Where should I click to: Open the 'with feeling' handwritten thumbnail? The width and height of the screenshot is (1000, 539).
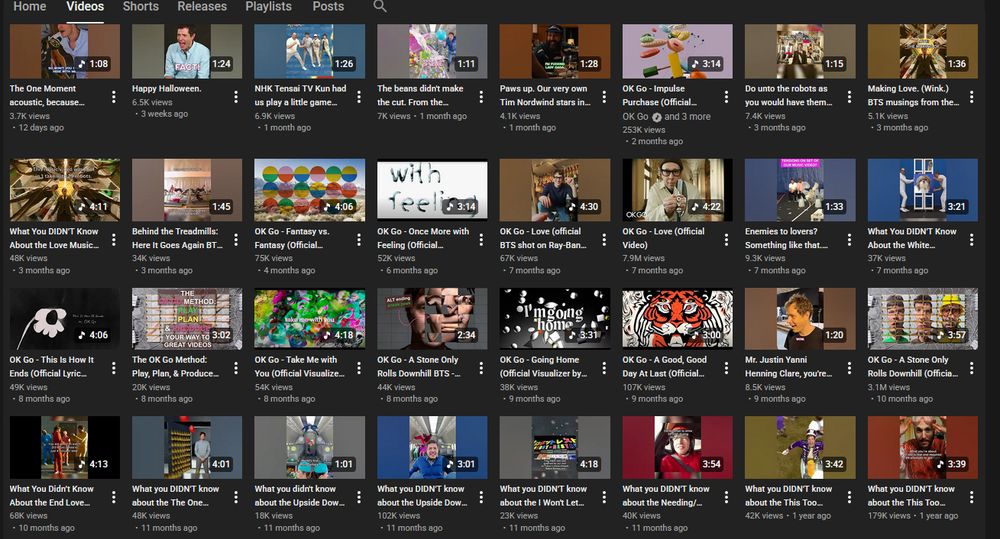(x=432, y=190)
